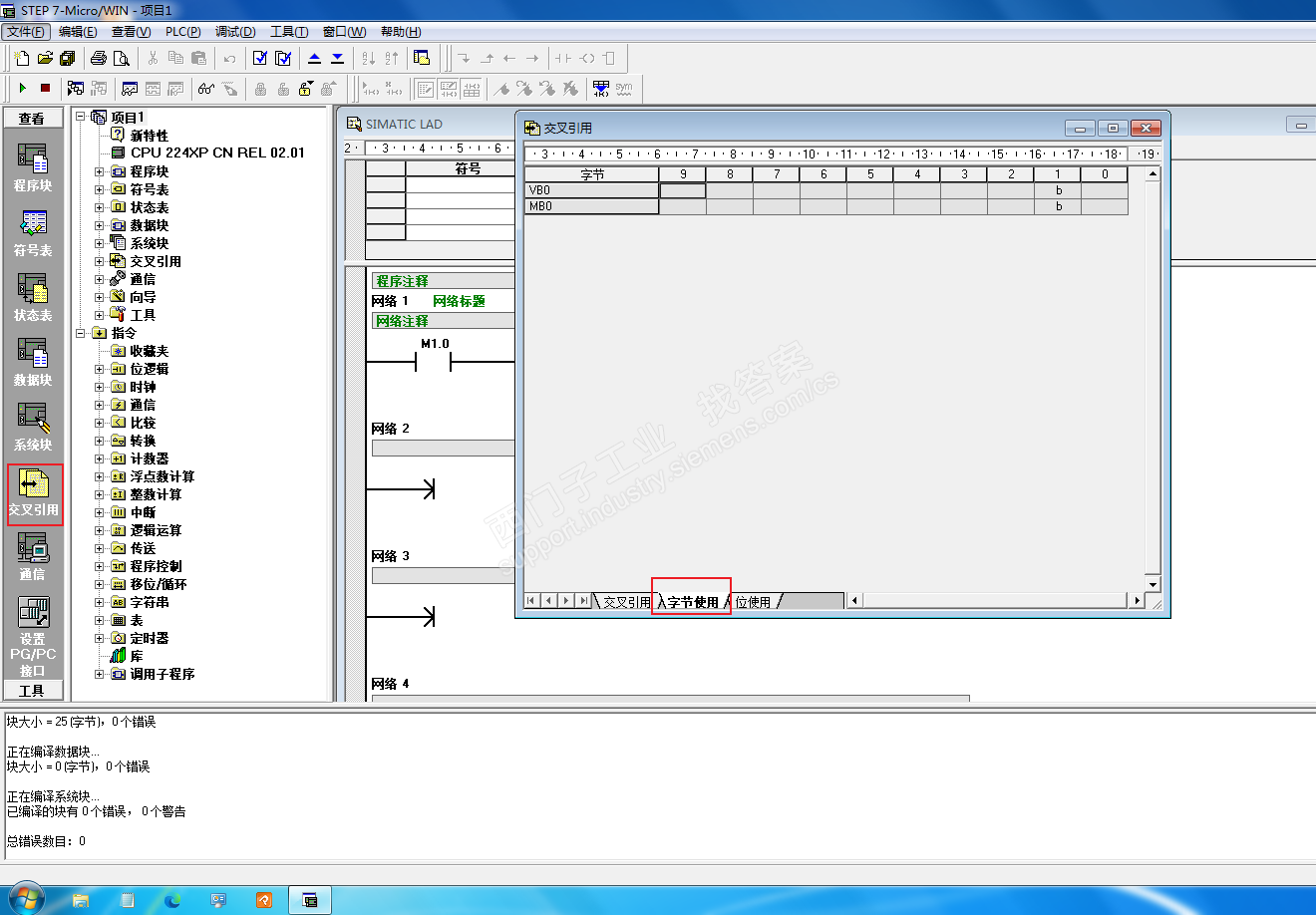
Task: Select the 新特性 tree item
Action: [150, 136]
